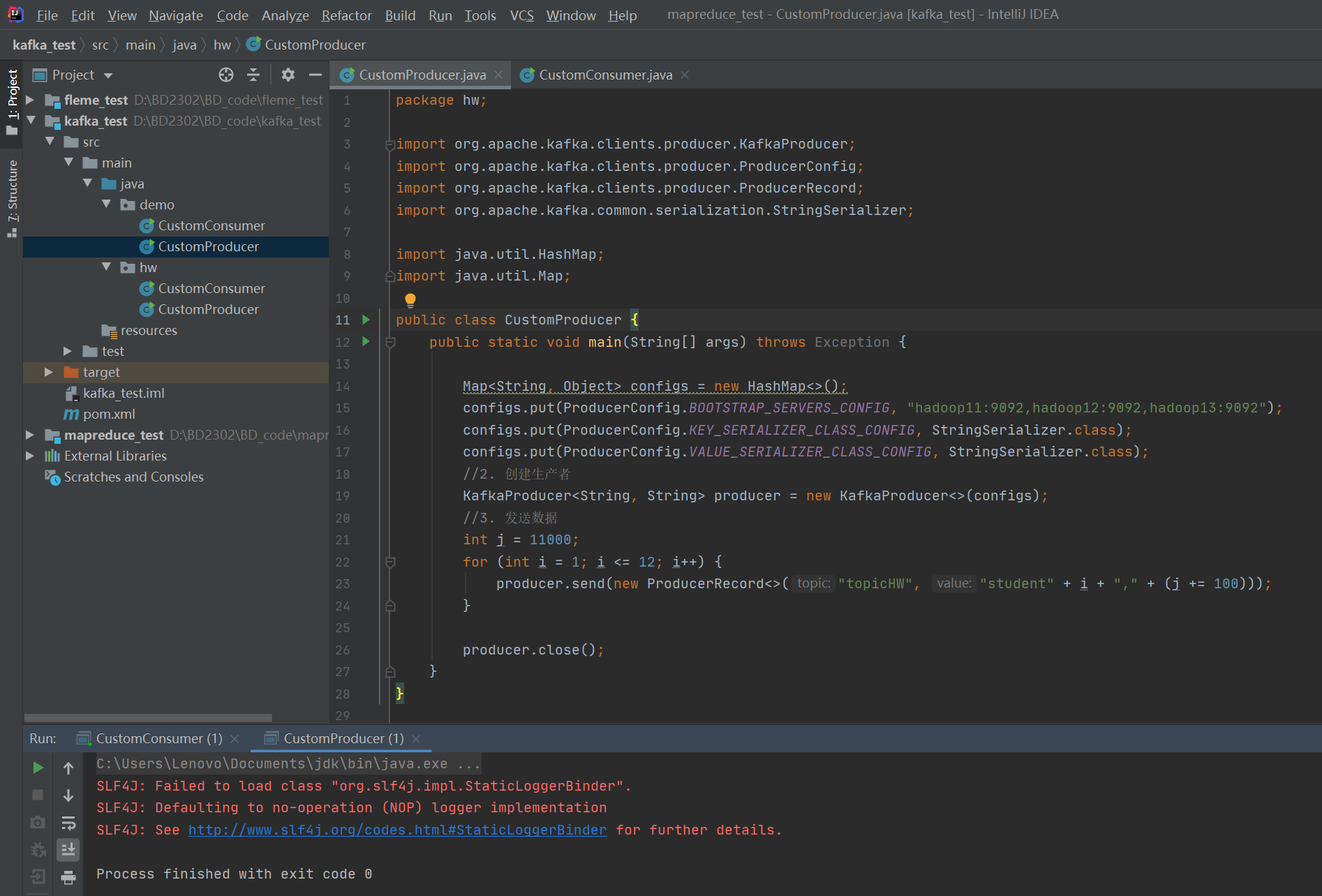Select CustomConsumer under demo package

click(211, 225)
